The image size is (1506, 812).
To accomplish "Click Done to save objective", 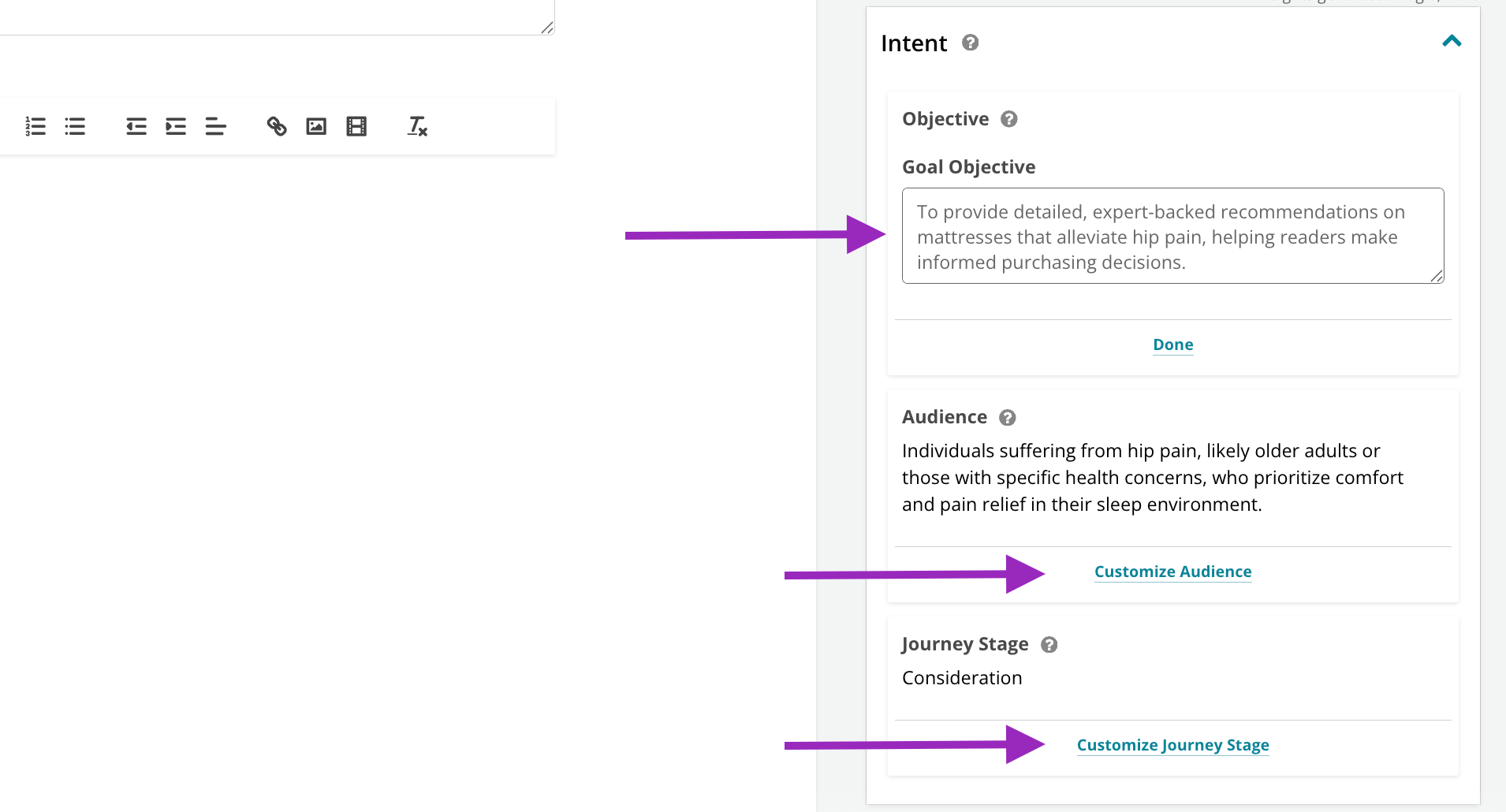I will (x=1173, y=345).
